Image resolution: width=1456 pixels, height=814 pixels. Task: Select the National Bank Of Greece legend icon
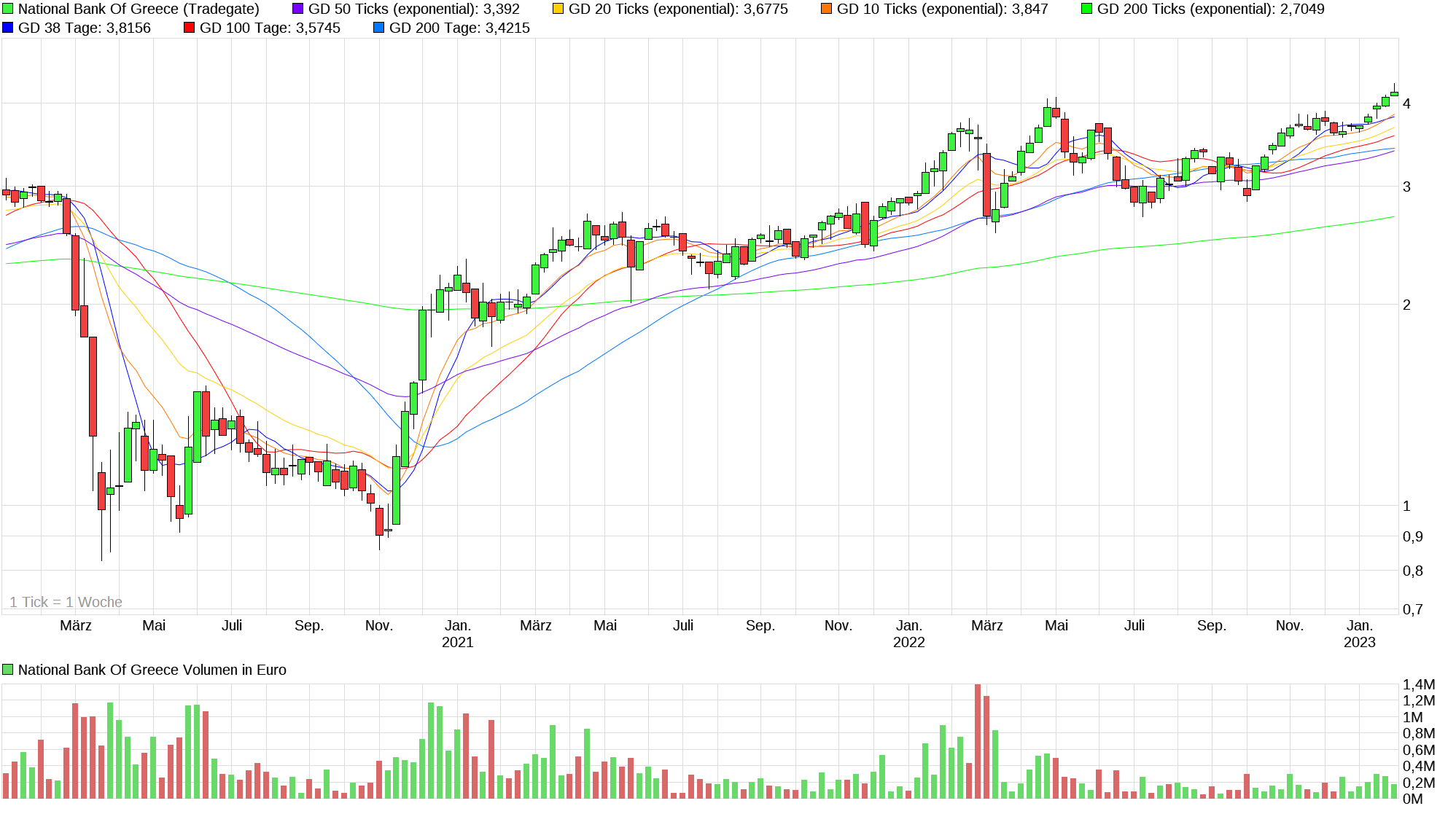(7, 9)
